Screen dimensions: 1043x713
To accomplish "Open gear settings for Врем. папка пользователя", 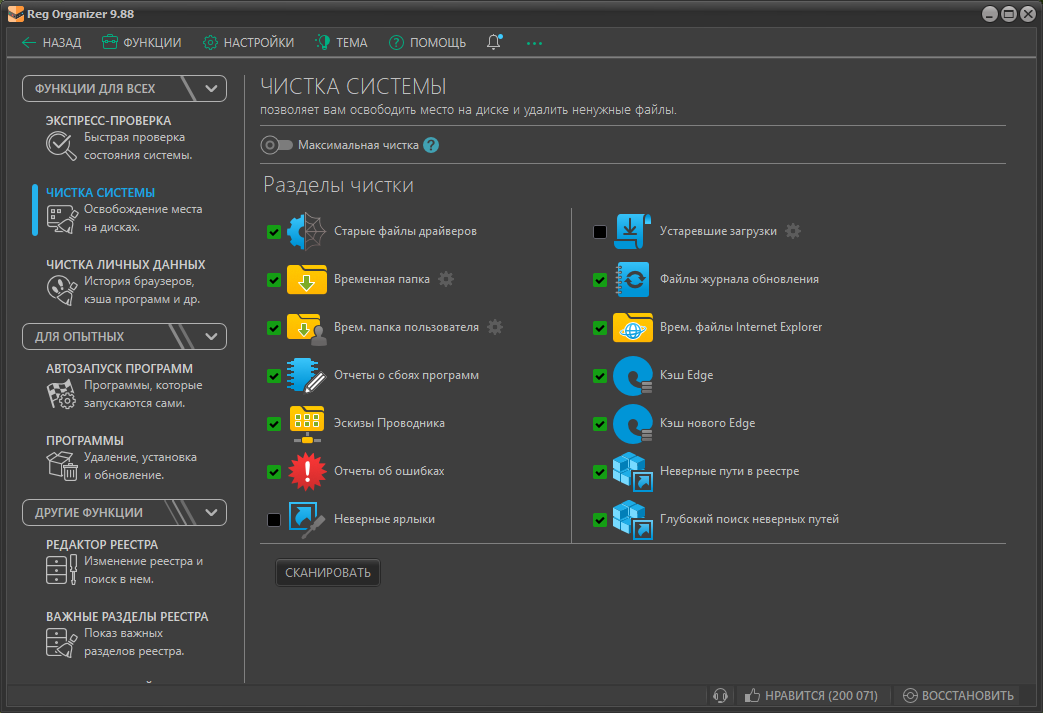I will 494,327.
